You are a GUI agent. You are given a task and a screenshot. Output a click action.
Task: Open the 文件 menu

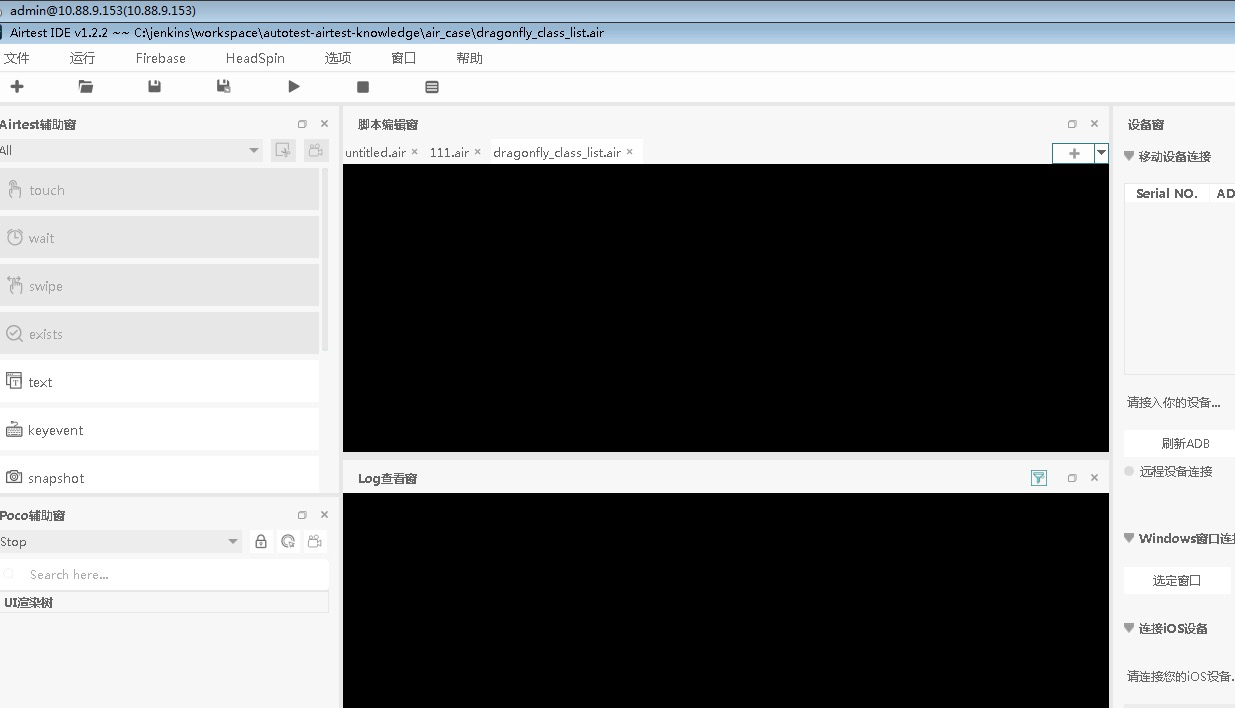click(x=17, y=58)
